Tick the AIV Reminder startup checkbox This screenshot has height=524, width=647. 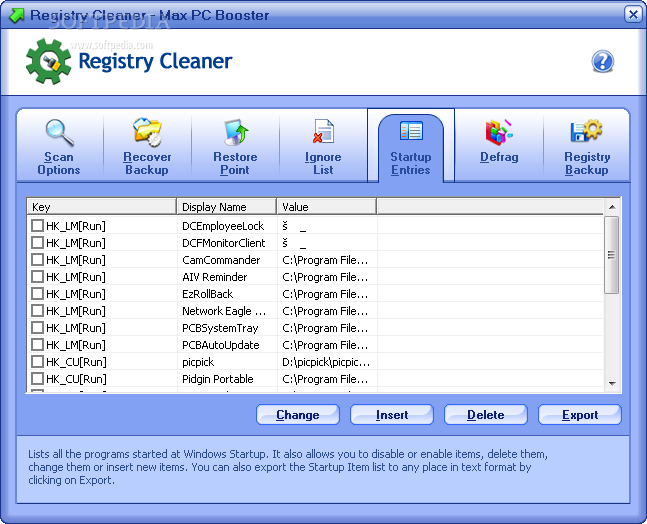coord(37,276)
